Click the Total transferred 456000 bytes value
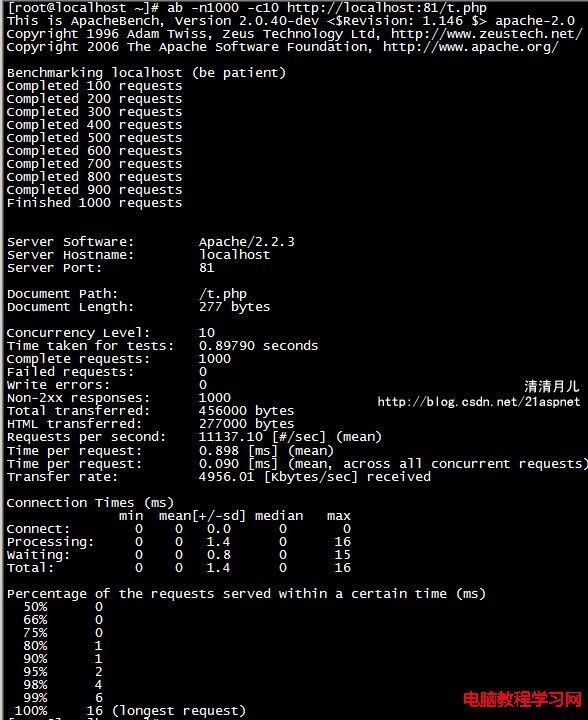Screen dimensions: 588x720 (x=246, y=411)
